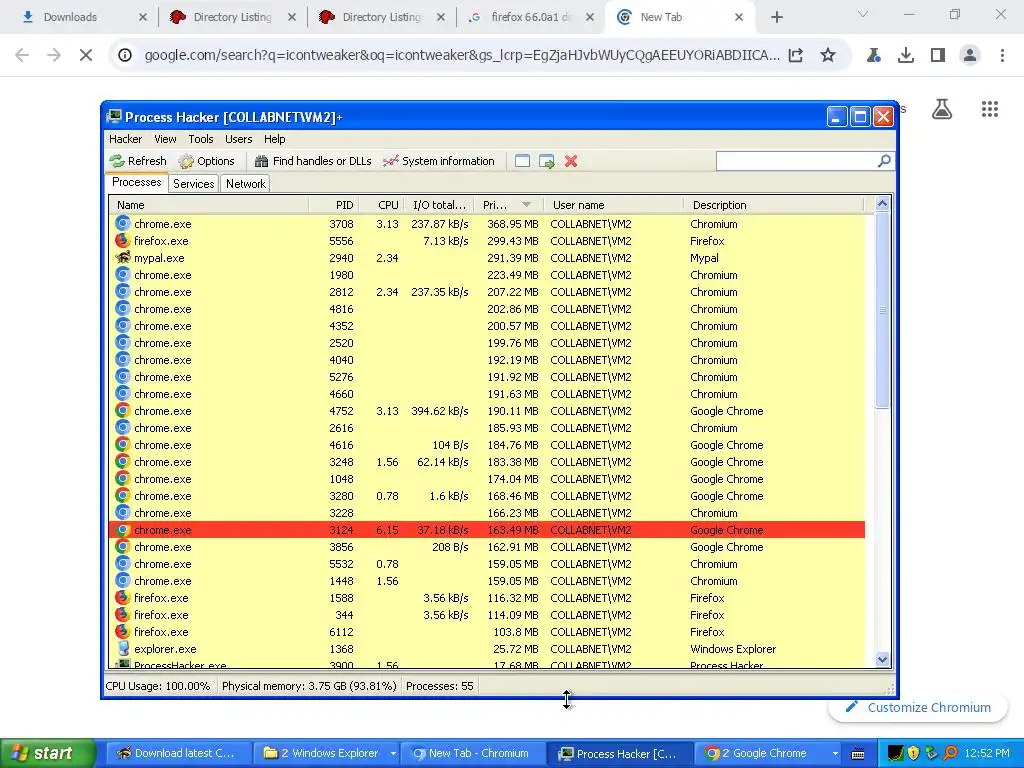
Task: Select chrome.exe process with PID 3708
Action: click(487, 224)
